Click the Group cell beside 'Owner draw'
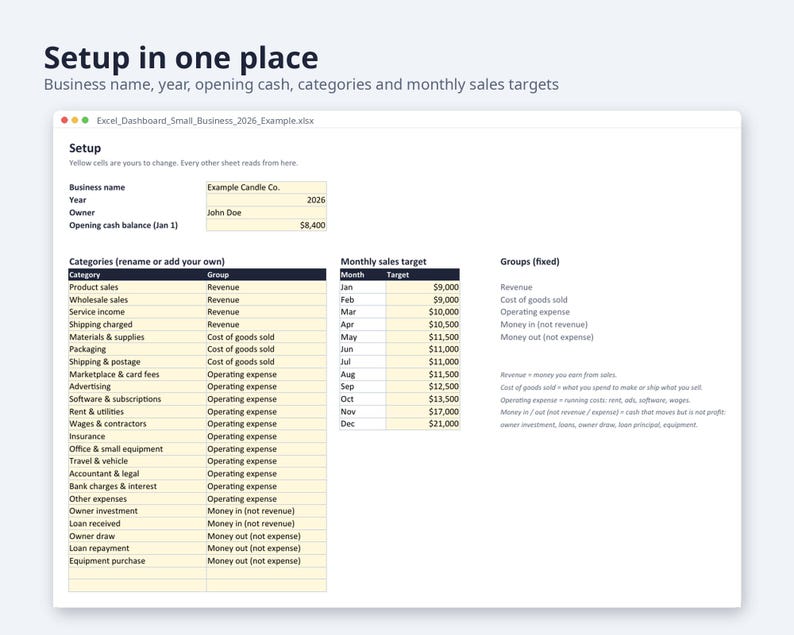 click(266, 536)
